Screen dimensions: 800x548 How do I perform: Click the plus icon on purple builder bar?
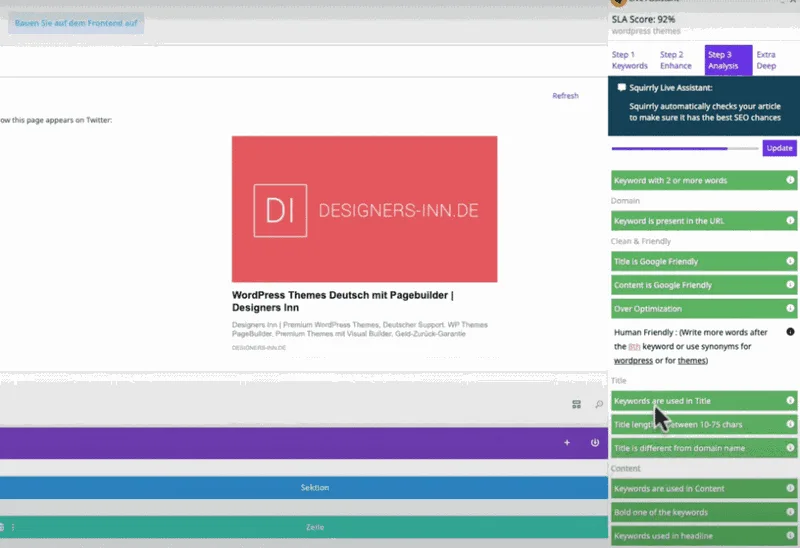point(567,443)
